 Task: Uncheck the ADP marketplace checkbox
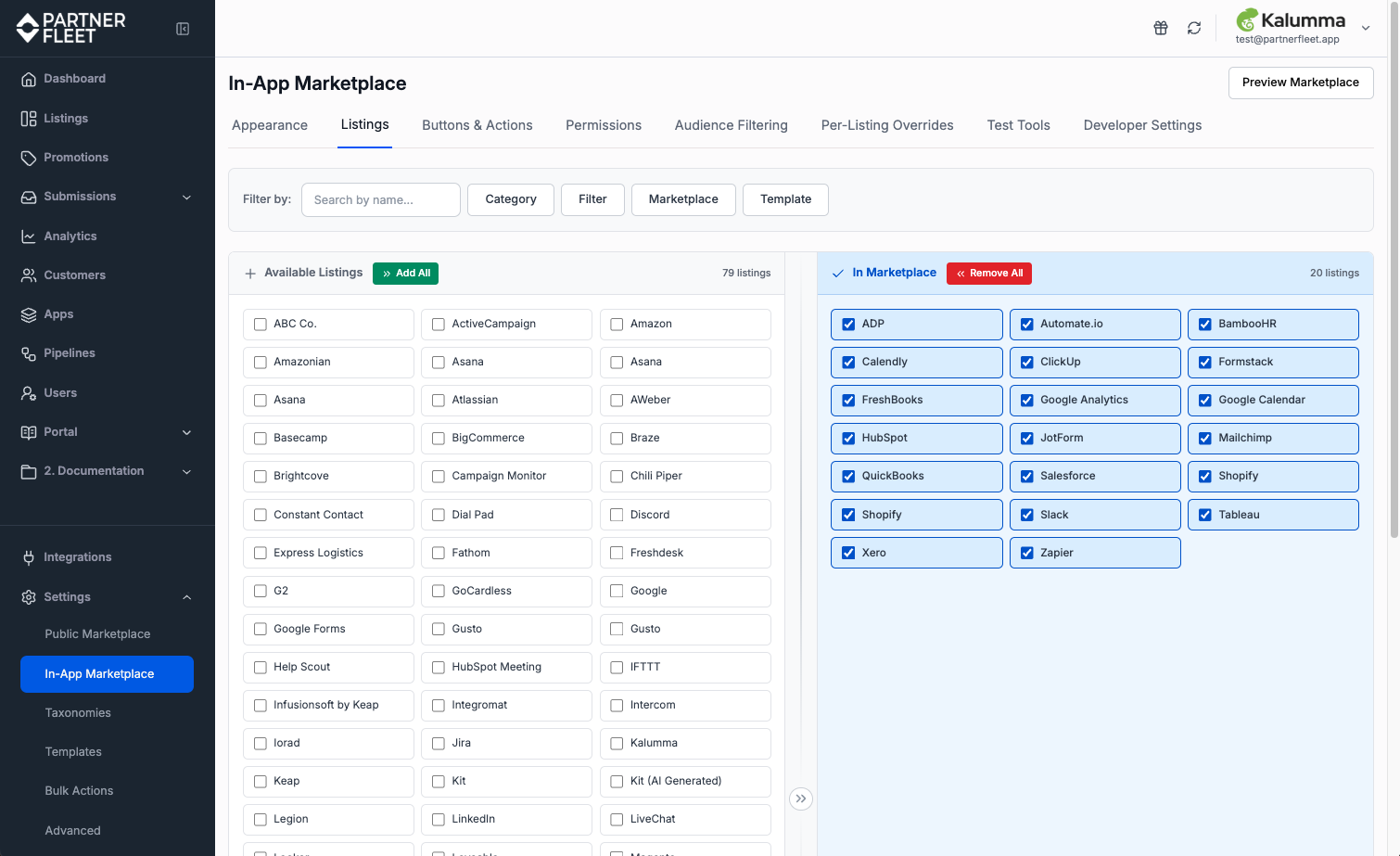click(x=848, y=325)
